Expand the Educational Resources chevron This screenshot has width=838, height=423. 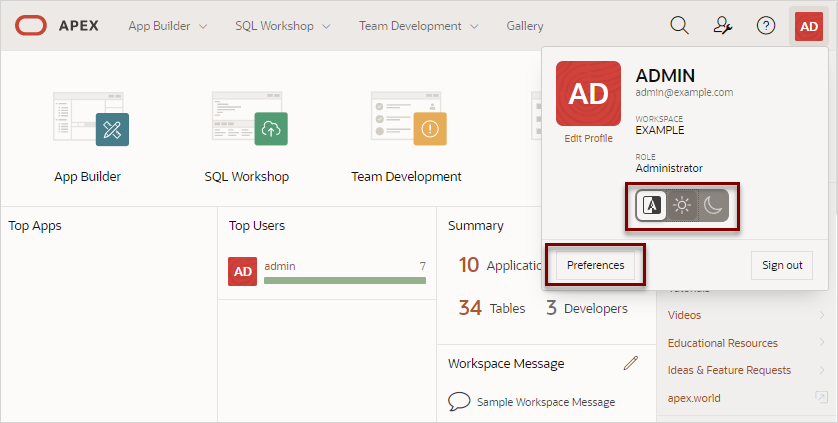(822, 342)
